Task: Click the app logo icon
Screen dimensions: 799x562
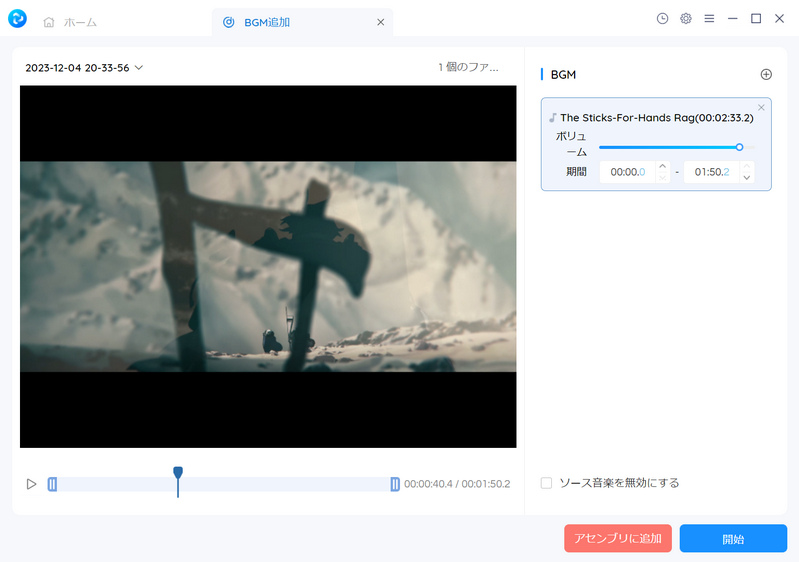Action: click(x=17, y=18)
